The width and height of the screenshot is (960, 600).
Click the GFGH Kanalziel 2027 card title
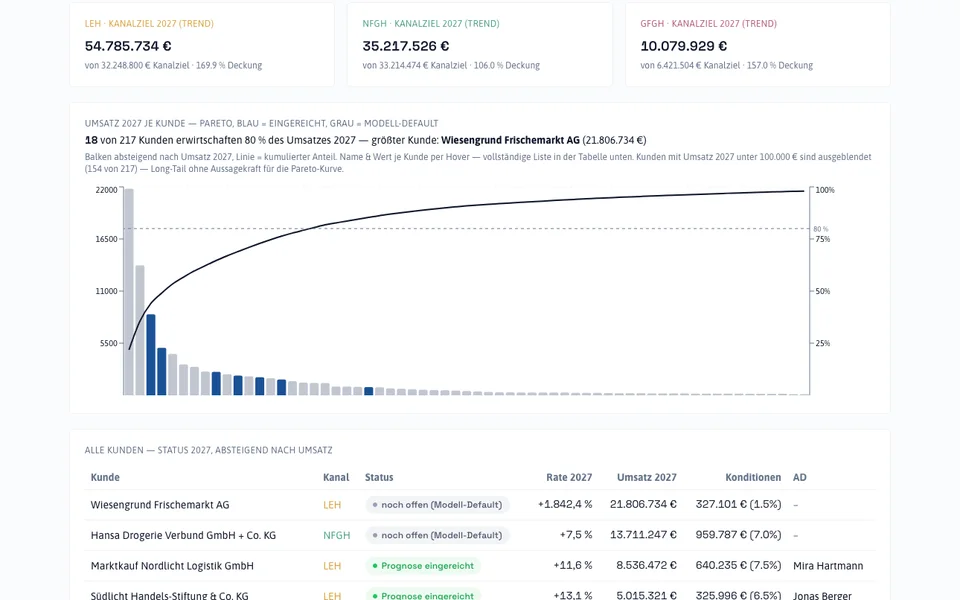(x=708, y=24)
